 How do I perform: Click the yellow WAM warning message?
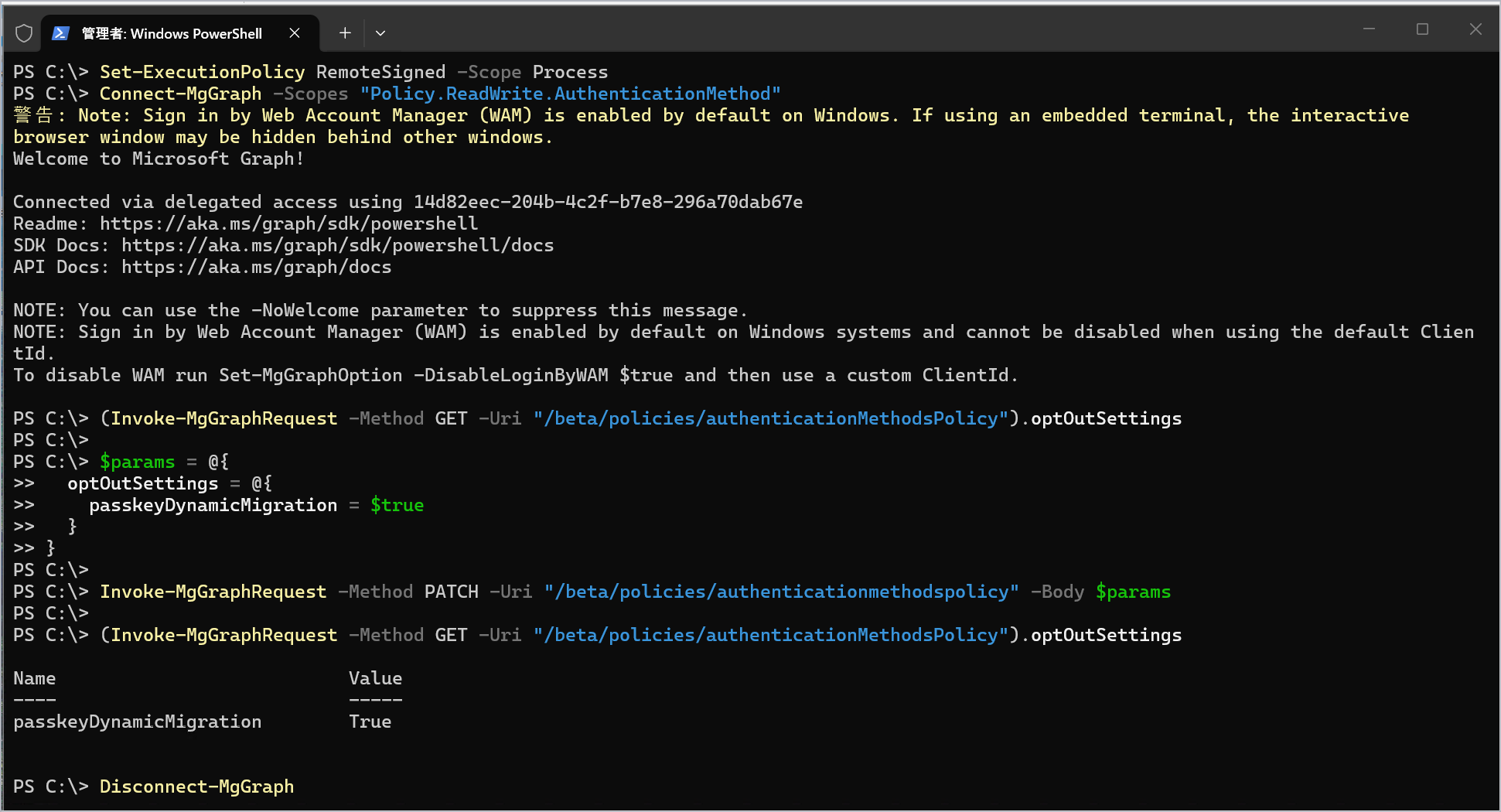(711, 126)
